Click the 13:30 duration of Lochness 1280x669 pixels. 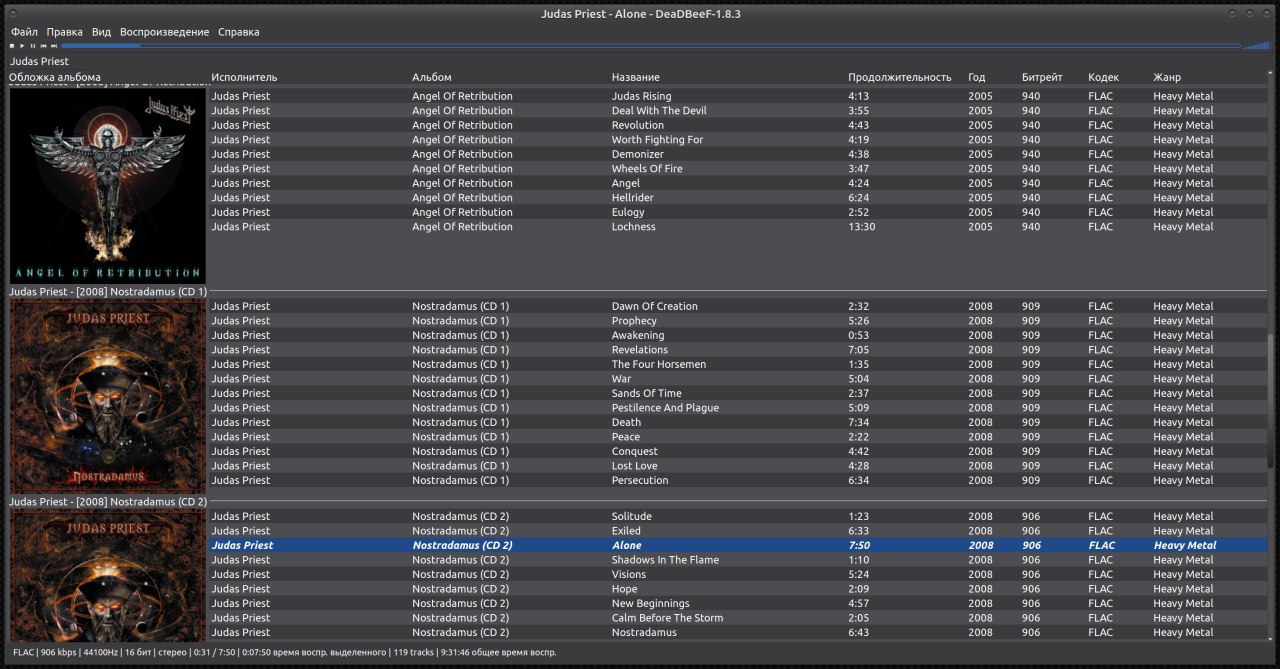pos(861,227)
